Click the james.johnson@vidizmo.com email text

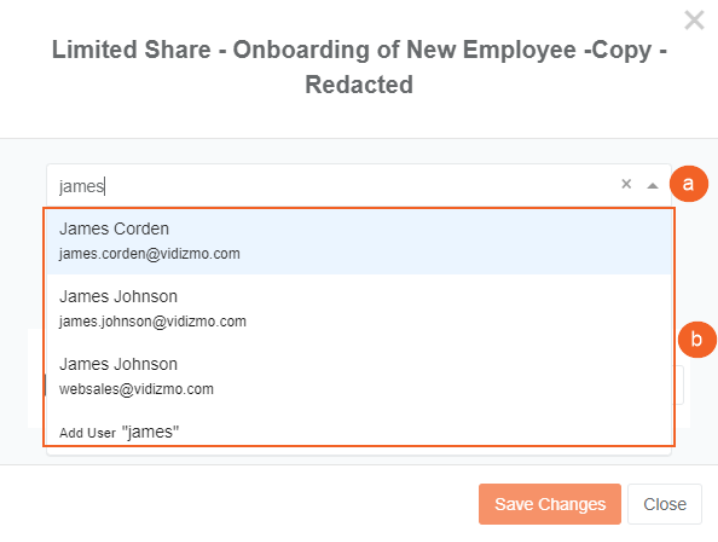pyautogui.click(x=152, y=321)
